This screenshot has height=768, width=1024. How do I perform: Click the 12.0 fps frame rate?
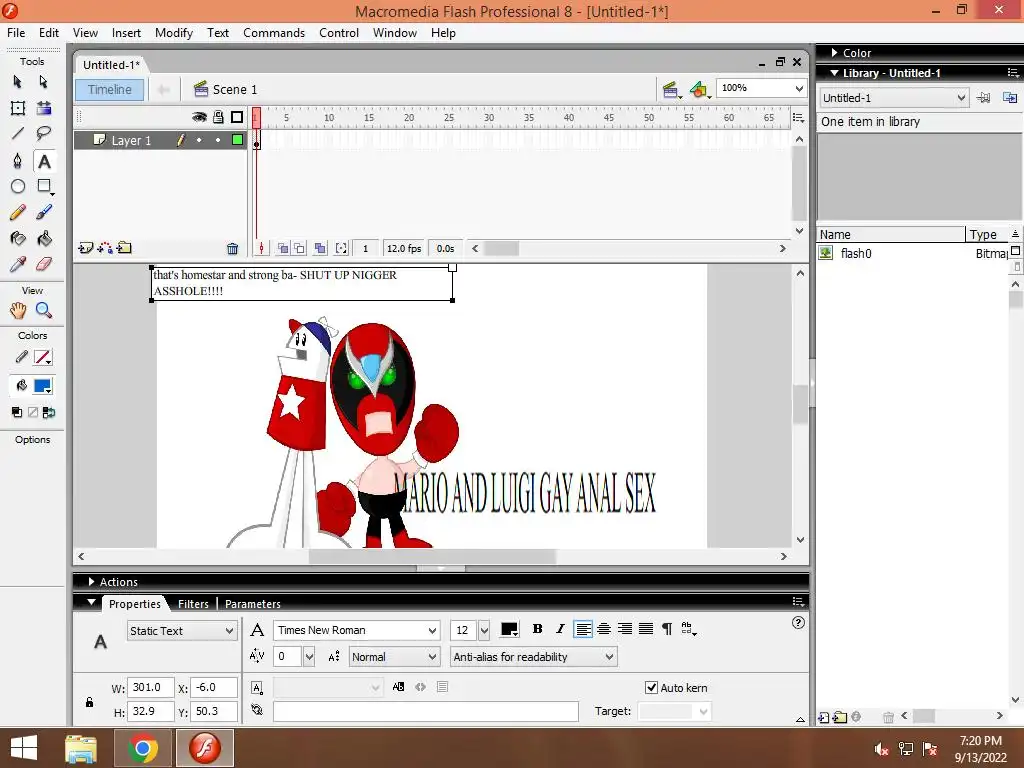click(404, 248)
